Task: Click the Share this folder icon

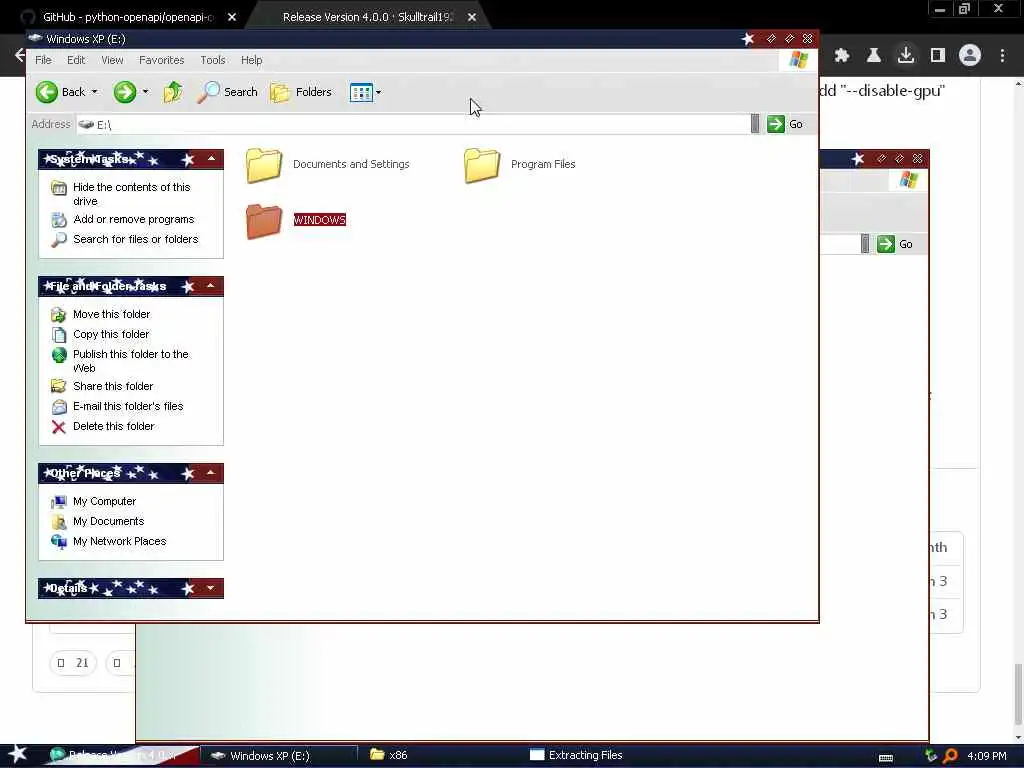Action: pos(59,387)
